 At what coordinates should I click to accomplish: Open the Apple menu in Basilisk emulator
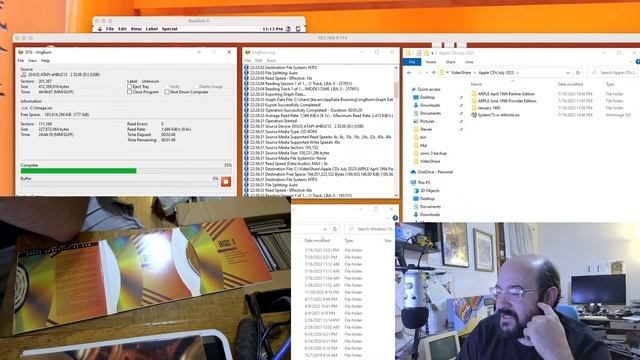click(100, 29)
